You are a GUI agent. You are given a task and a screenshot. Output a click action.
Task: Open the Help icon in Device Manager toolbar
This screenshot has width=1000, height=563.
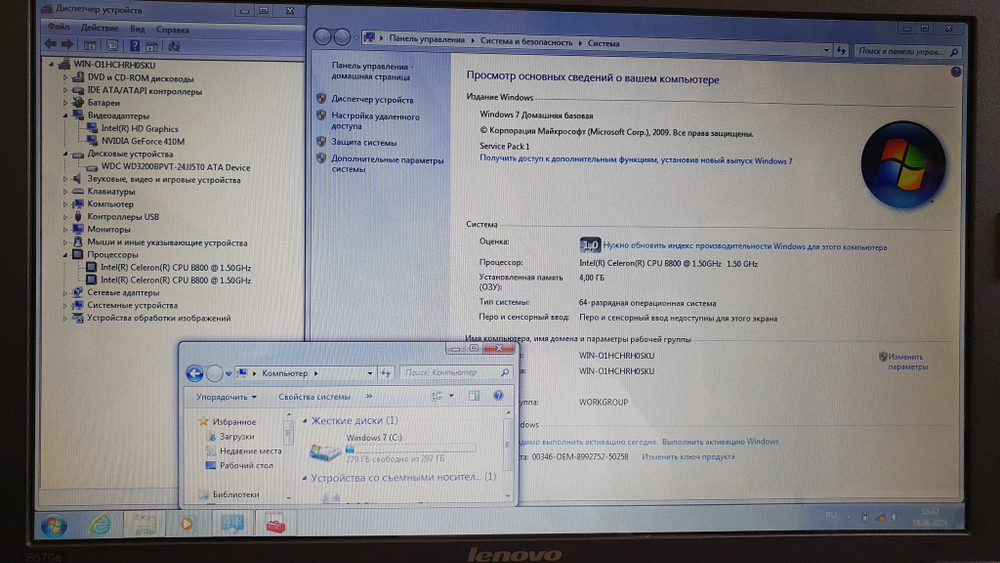[135, 46]
